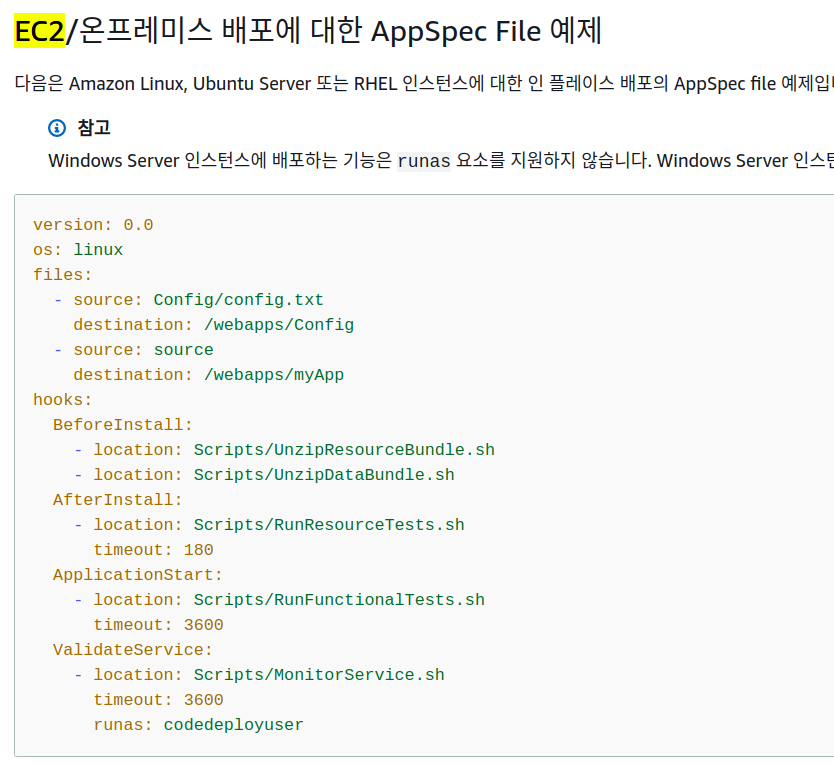Image resolution: width=834 pixels, height=765 pixels.
Task: Click the highlighted EC2 in the heading
Action: pos(39,31)
